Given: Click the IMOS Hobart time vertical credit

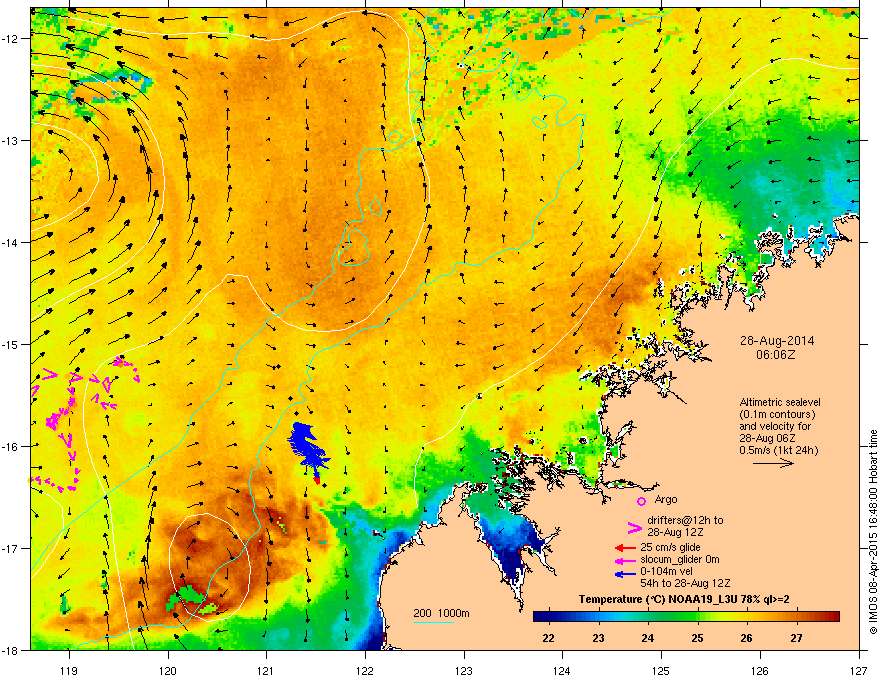Looking at the screenshot, I should tap(873, 532).
